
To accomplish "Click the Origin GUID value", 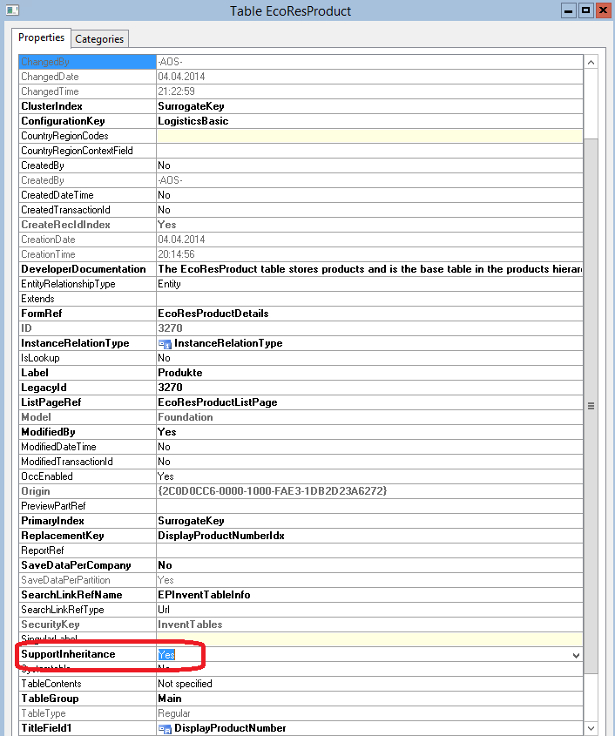I will click(x=272, y=491).
